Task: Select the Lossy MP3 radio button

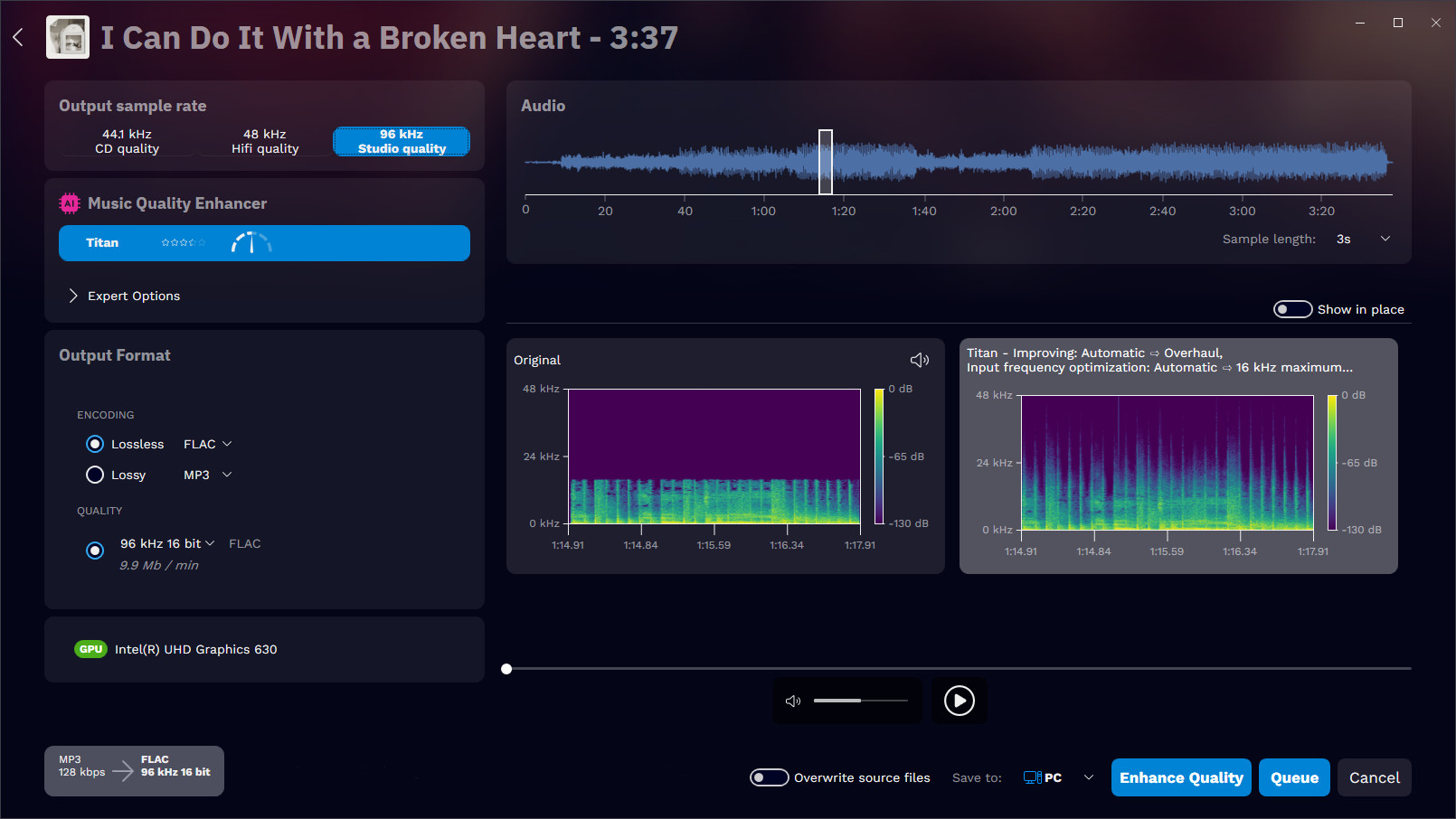Action: [95, 474]
